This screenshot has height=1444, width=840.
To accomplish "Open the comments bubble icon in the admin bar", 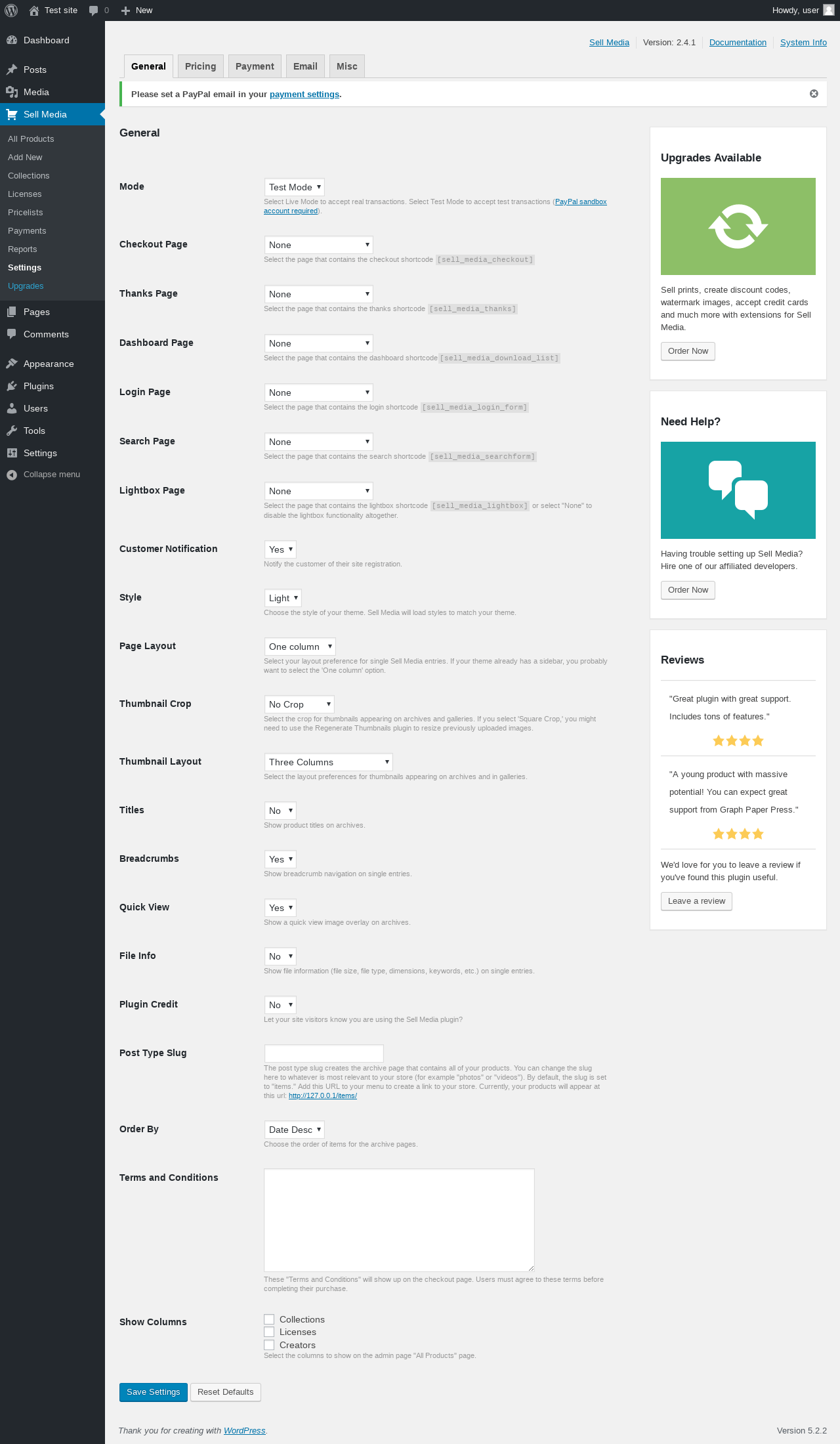I will [93, 11].
